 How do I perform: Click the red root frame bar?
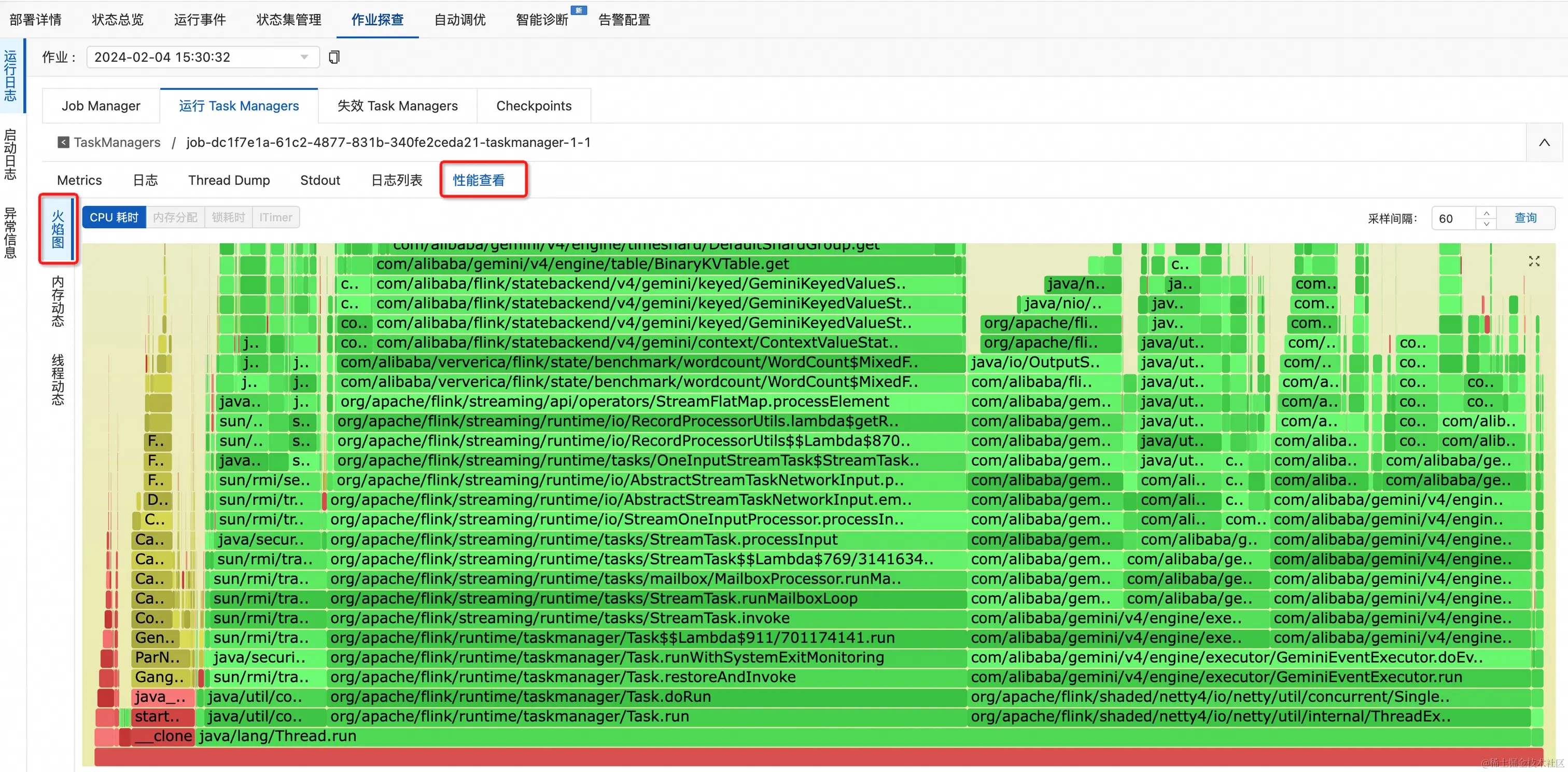click(x=818, y=757)
